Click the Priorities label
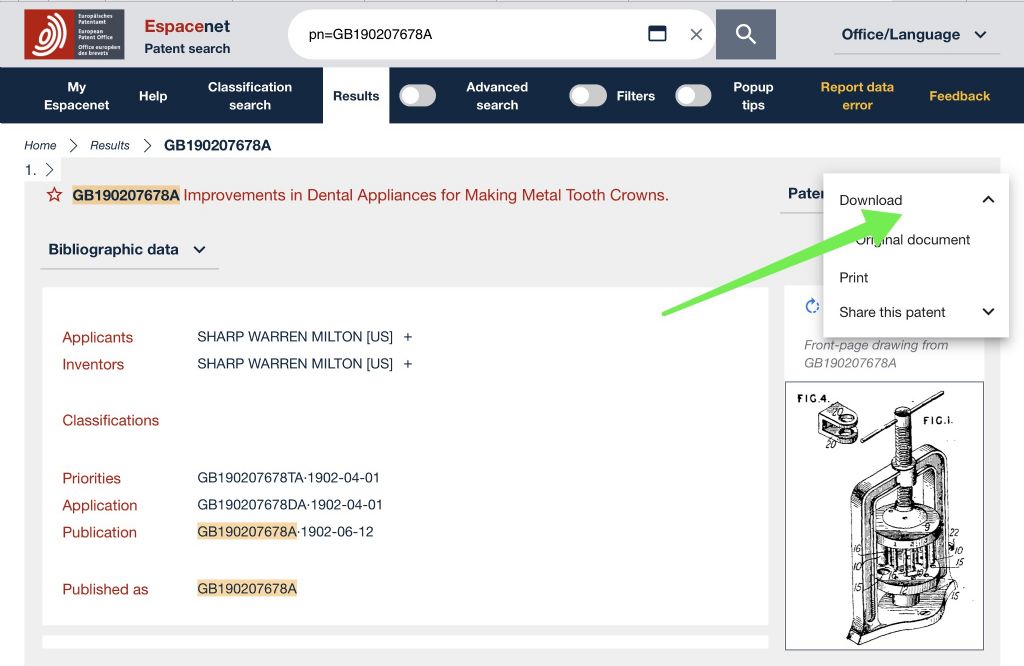The image size is (1024, 666). pyautogui.click(x=91, y=479)
